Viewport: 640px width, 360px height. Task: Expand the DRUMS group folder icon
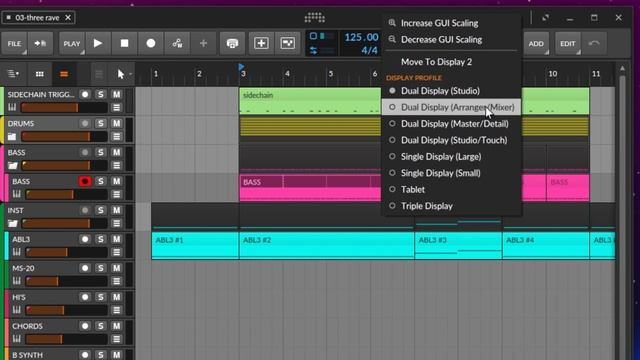[x=12, y=137]
